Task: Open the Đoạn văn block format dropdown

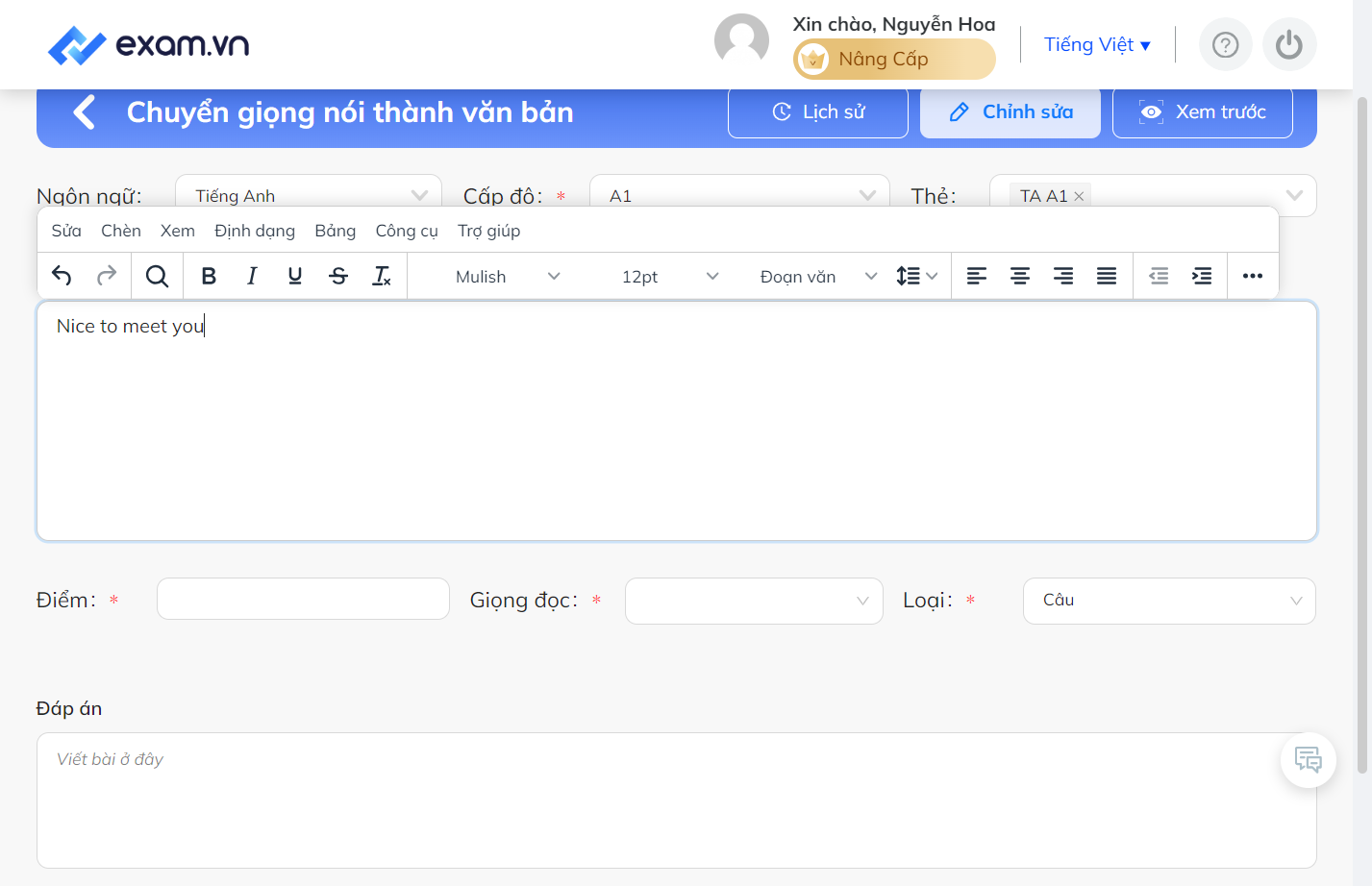Action: [x=818, y=276]
